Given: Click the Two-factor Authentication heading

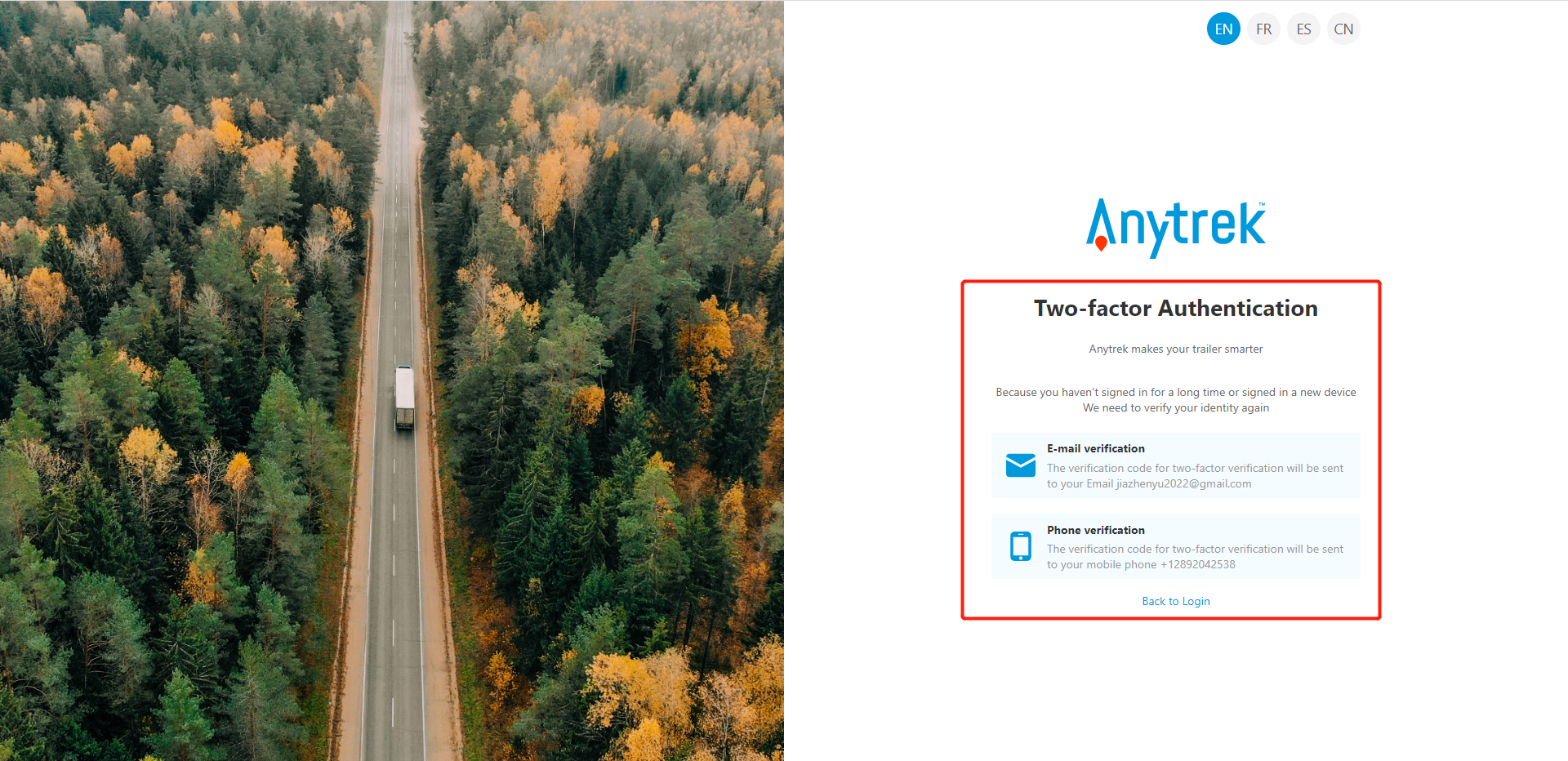Looking at the screenshot, I should (x=1176, y=309).
